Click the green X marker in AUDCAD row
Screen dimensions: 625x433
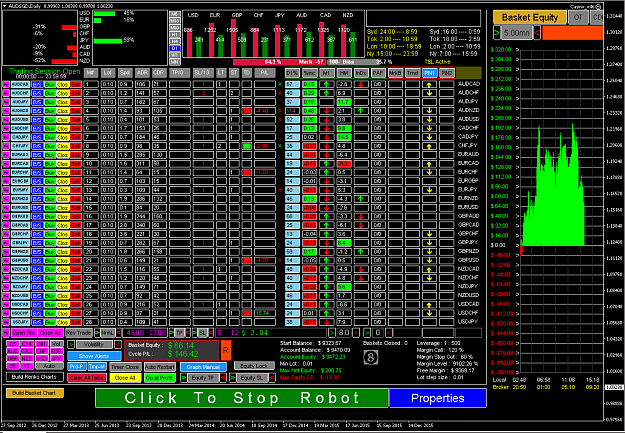[280, 84]
